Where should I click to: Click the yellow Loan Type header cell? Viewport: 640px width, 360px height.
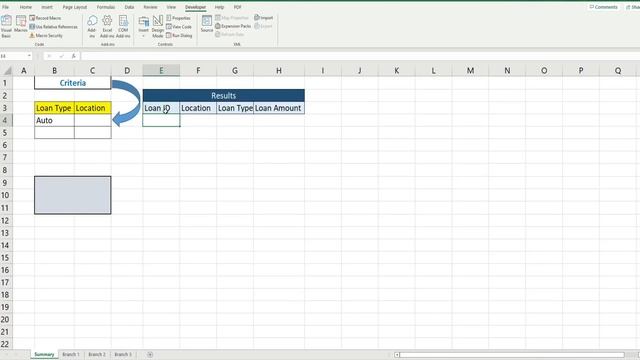click(54, 108)
